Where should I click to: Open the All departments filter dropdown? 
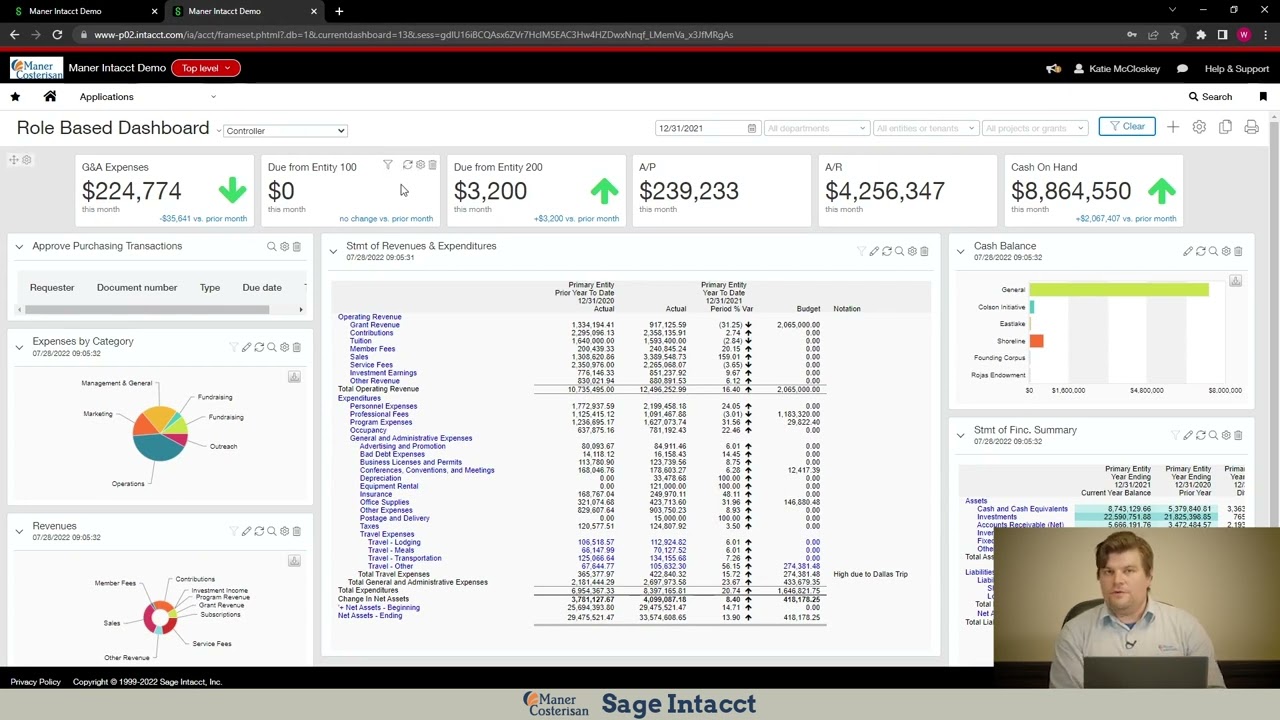click(x=816, y=128)
